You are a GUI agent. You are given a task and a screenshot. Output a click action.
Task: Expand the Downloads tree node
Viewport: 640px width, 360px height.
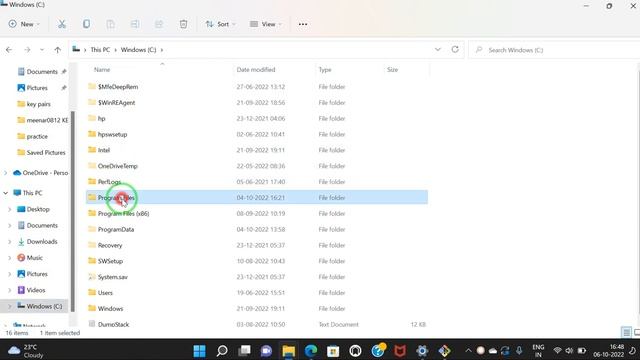tap(9, 242)
